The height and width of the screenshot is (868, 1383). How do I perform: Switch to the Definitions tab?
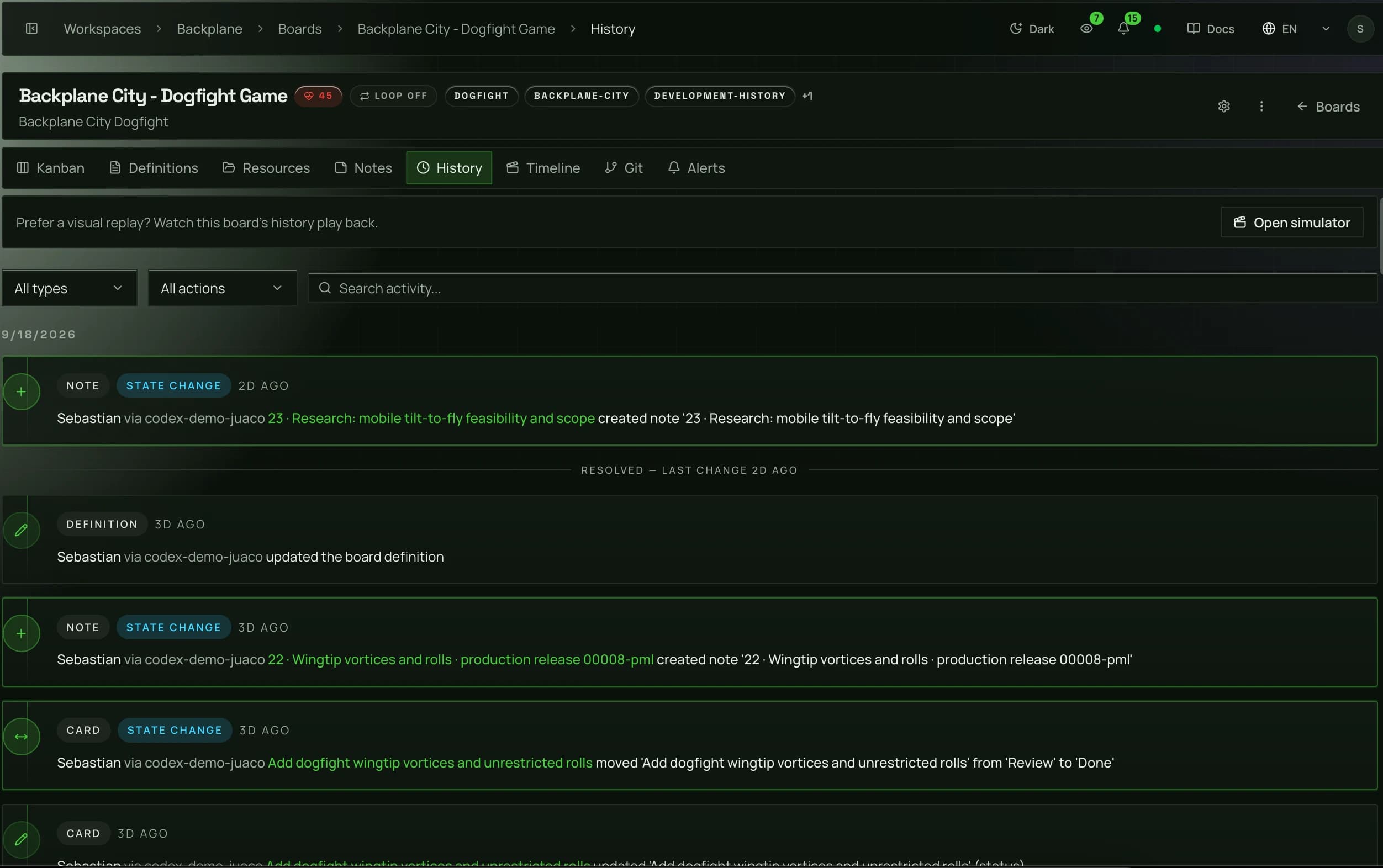pyautogui.click(x=154, y=168)
